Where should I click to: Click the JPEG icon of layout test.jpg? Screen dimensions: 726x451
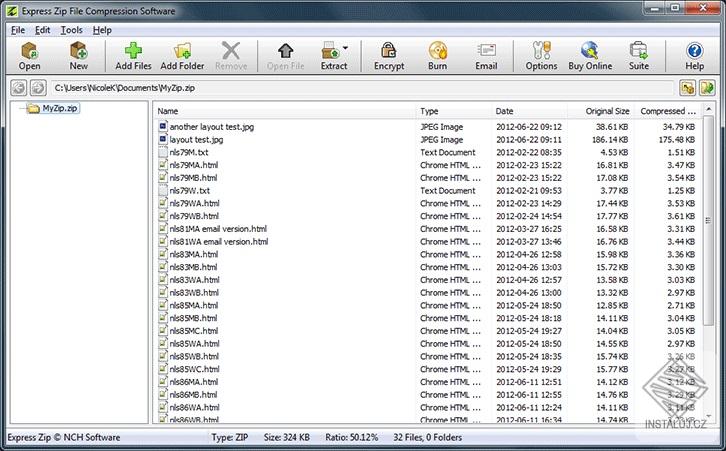pos(163,139)
